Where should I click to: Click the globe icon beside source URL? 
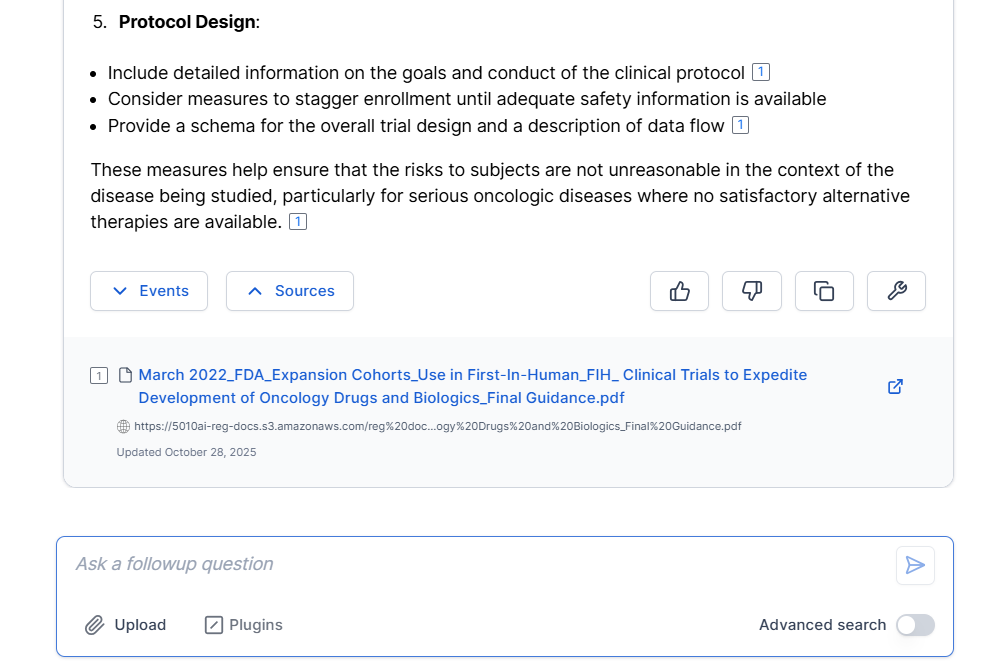point(124,426)
